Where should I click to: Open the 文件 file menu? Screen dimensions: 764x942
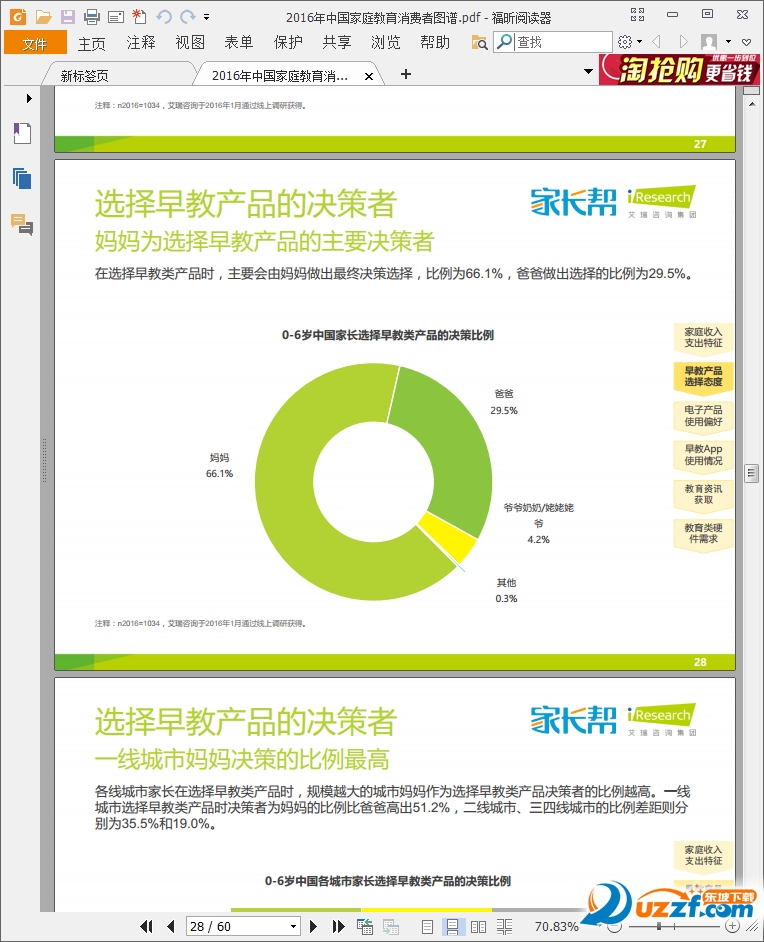(x=35, y=43)
